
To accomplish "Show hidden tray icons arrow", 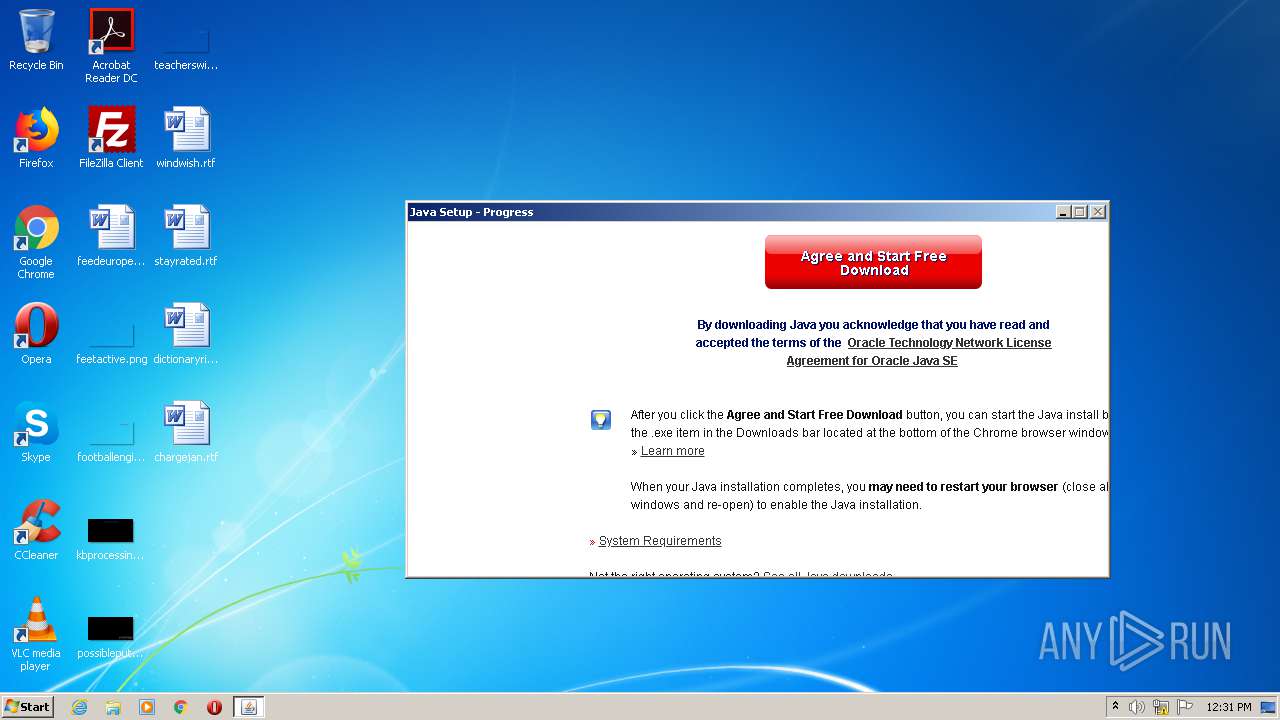I will click(1115, 707).
